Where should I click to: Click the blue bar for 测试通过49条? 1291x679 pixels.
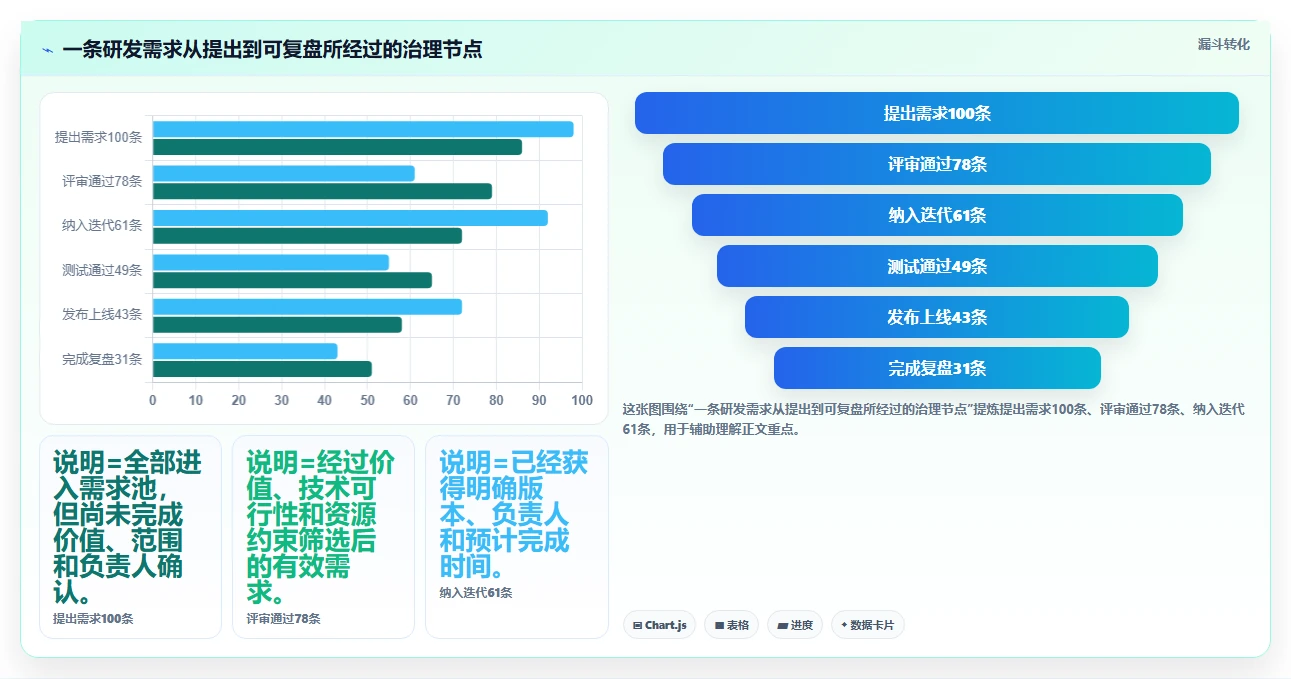[x=271, y=262]
